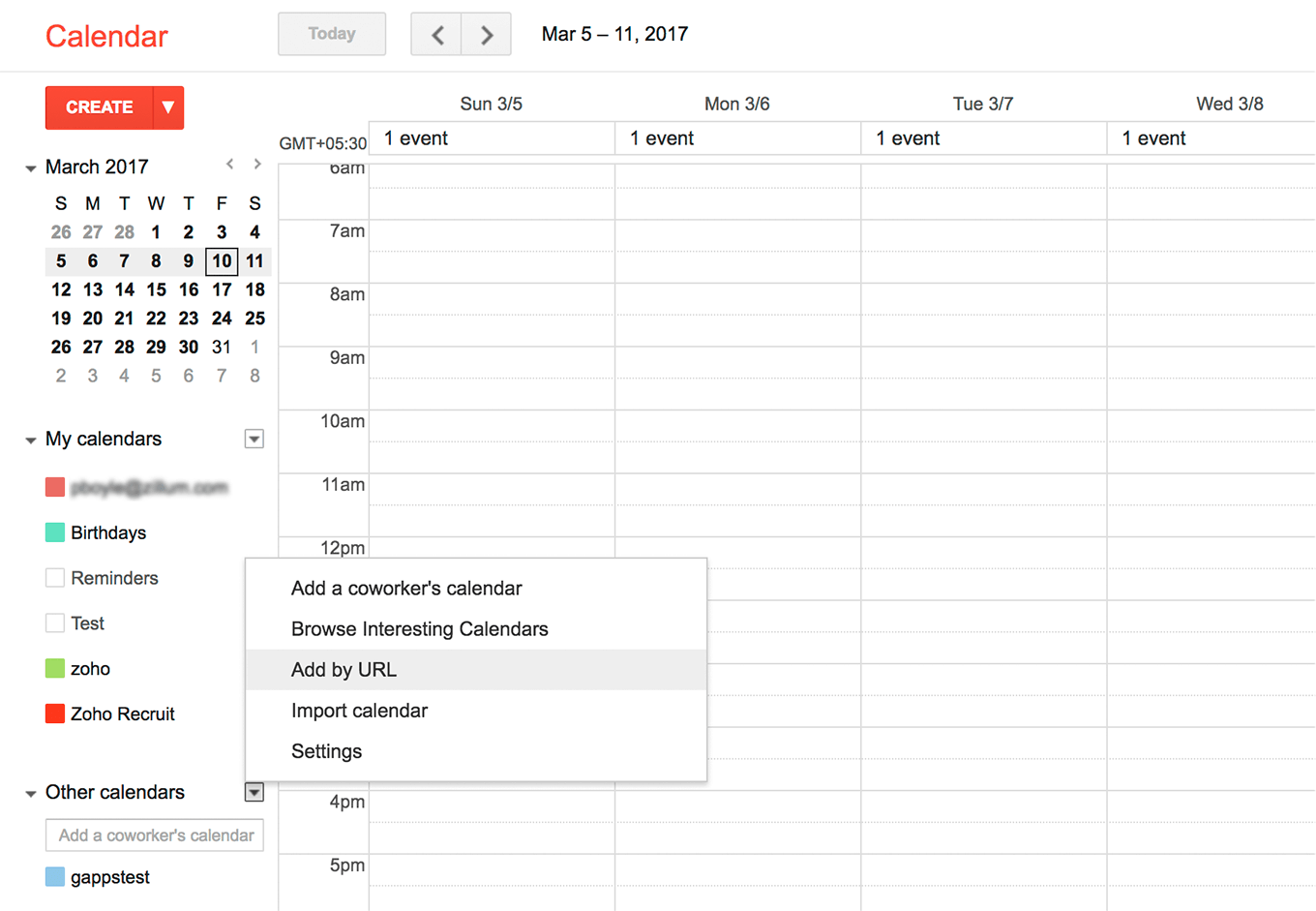Viewport: 1316px width, 911px height.
Task: Enable the Test calendar checkbox
Action: pyautogui.click(x=55, y=623)
